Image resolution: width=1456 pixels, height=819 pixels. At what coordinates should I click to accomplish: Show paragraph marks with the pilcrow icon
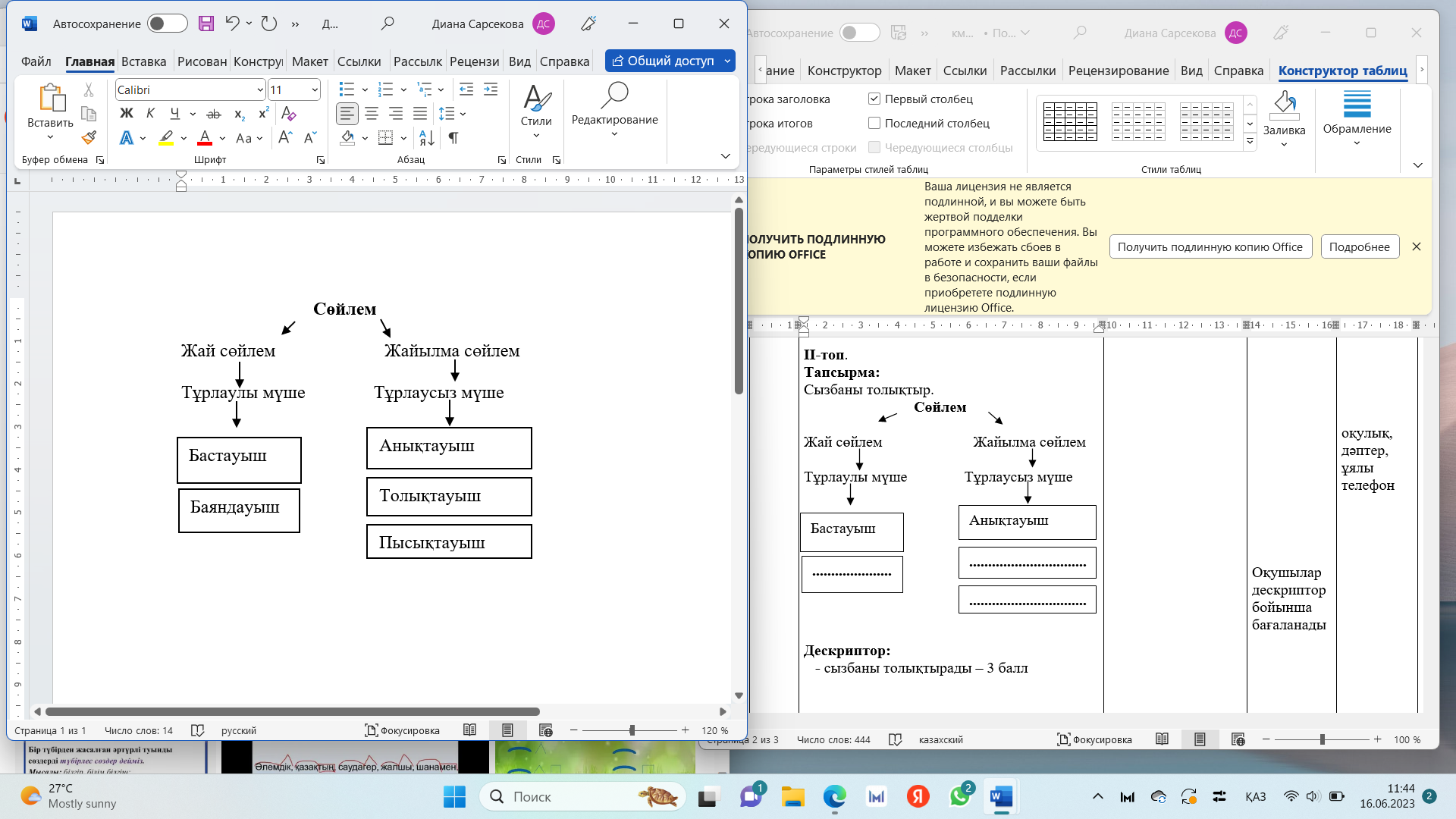(x=453, y=138)
